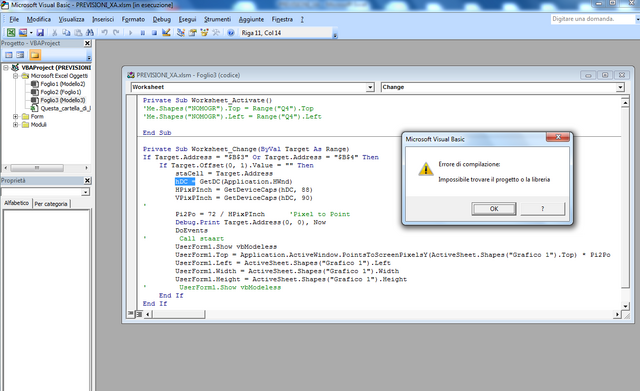The image size is (640, 391).
Task: Click the Find binoculars icon
Action: (90, 33)
